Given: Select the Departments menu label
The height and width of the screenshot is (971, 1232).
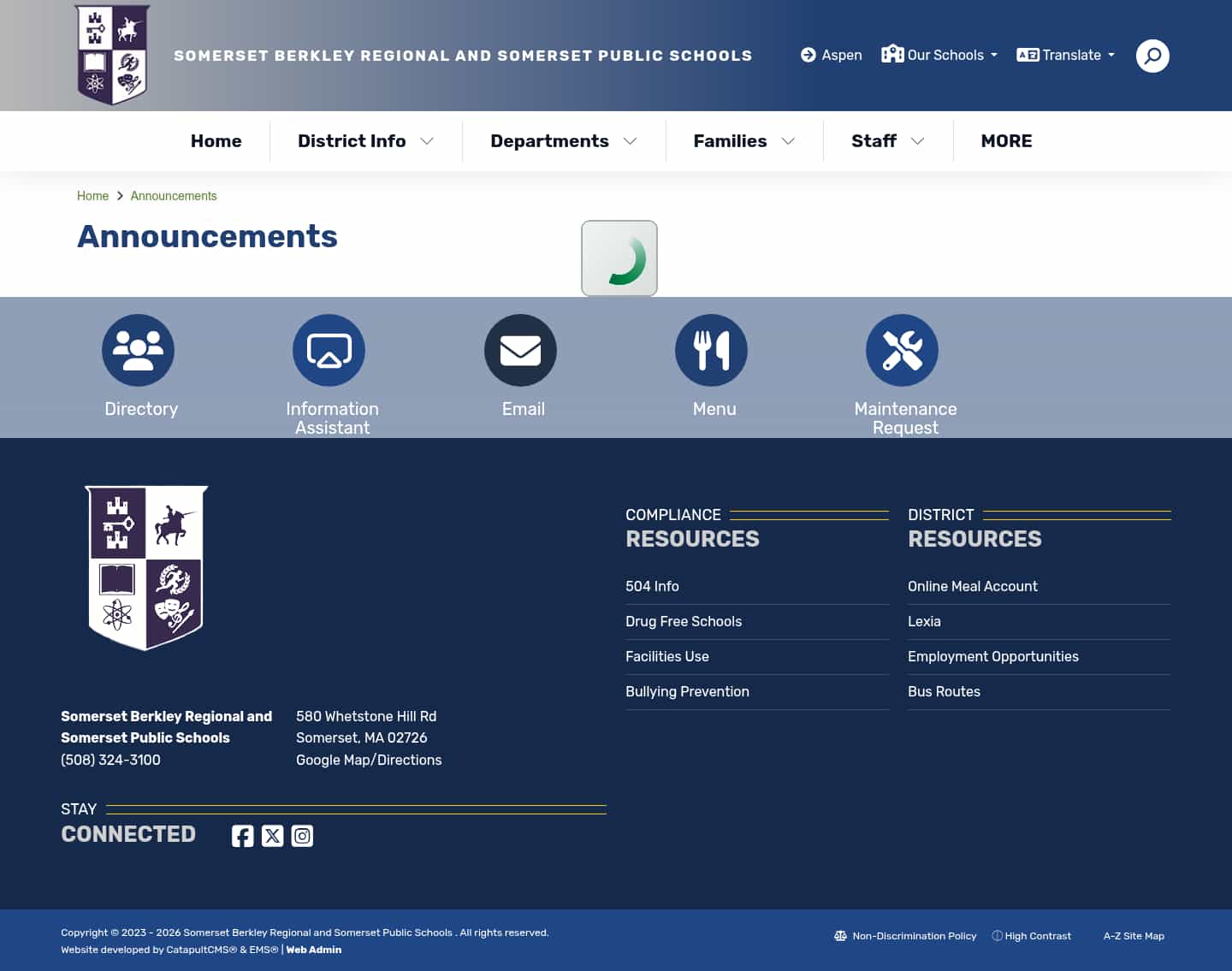Looking at the screenshot, I should [x=549, y=141].
